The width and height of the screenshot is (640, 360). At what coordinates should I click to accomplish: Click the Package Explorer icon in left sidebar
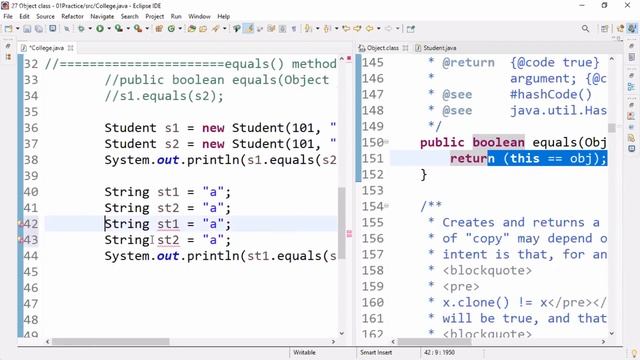[x=8, y=57]
